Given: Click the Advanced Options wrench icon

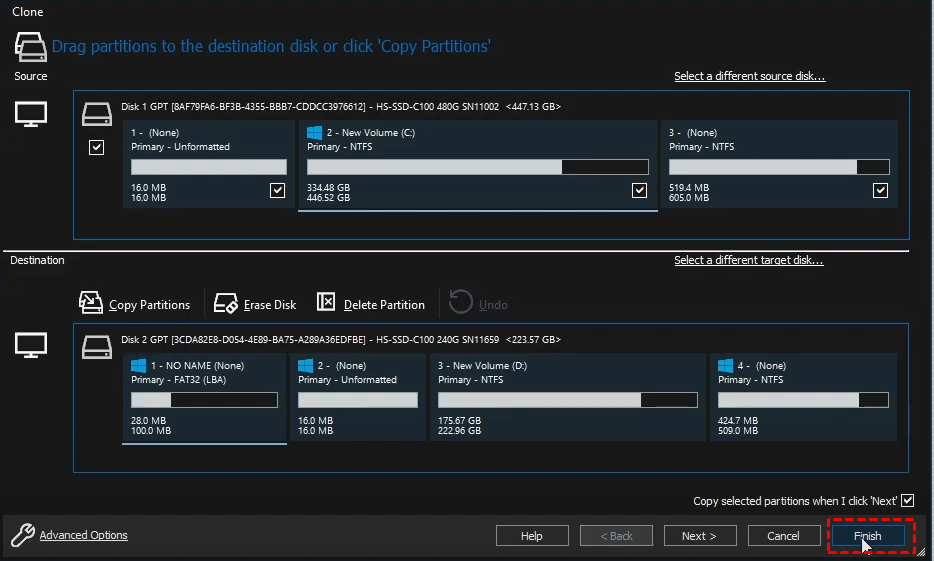Looking at the screenshot, I should tap(22, 535).
